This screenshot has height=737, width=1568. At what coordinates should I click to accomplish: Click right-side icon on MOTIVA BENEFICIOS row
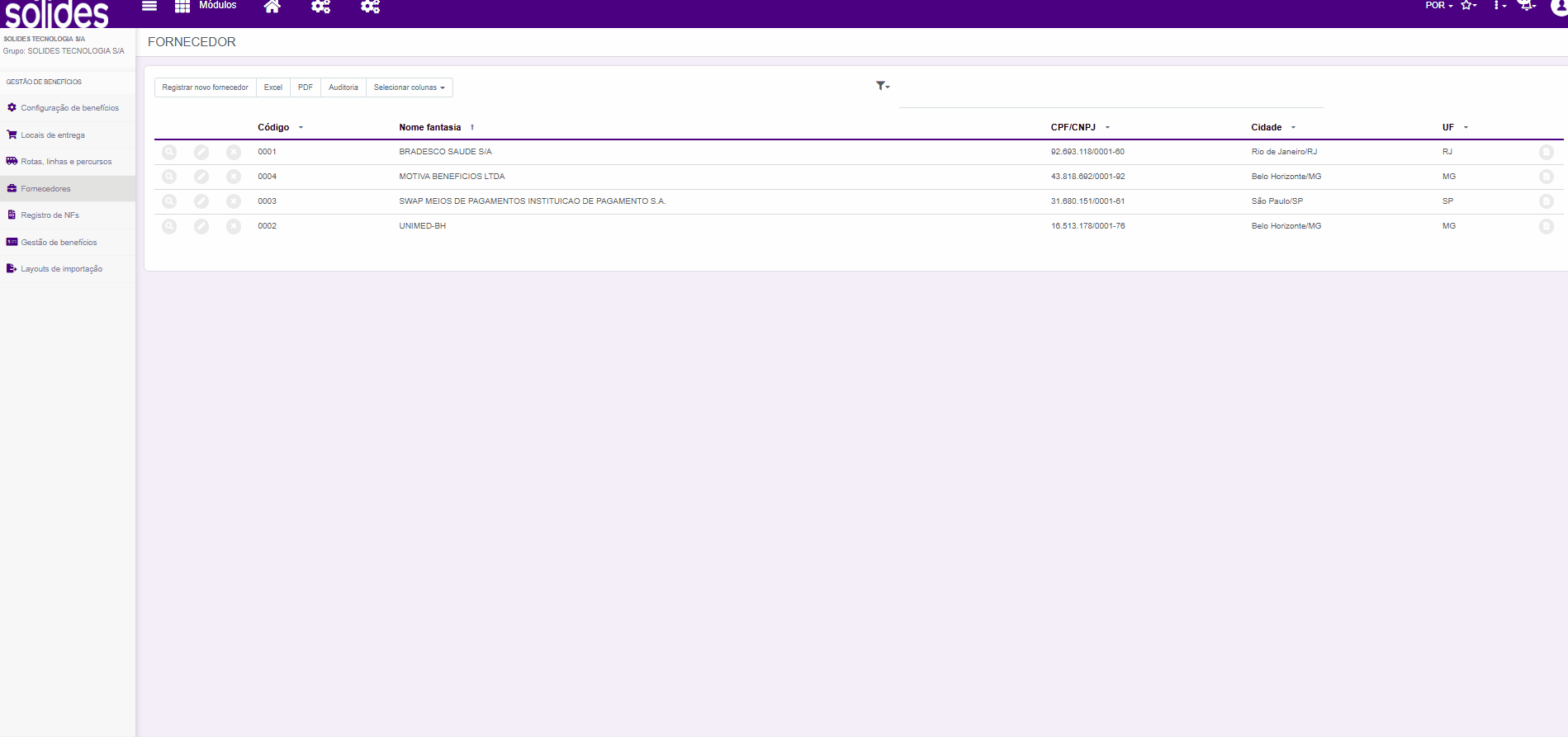tap(1547, 177)
